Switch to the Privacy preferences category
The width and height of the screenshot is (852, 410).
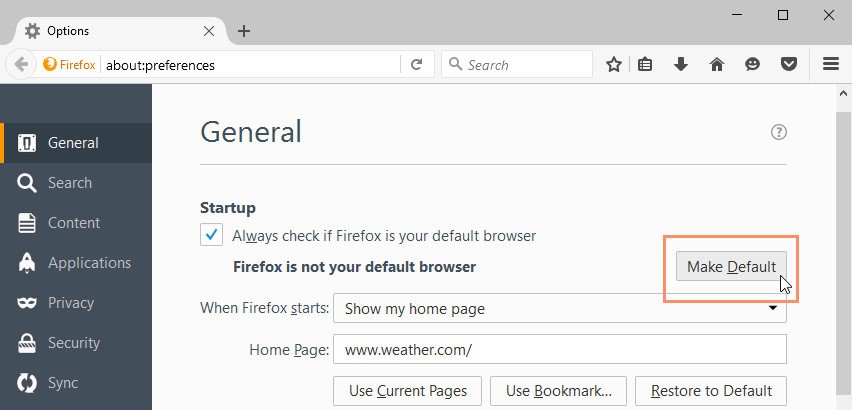(70, 303)
